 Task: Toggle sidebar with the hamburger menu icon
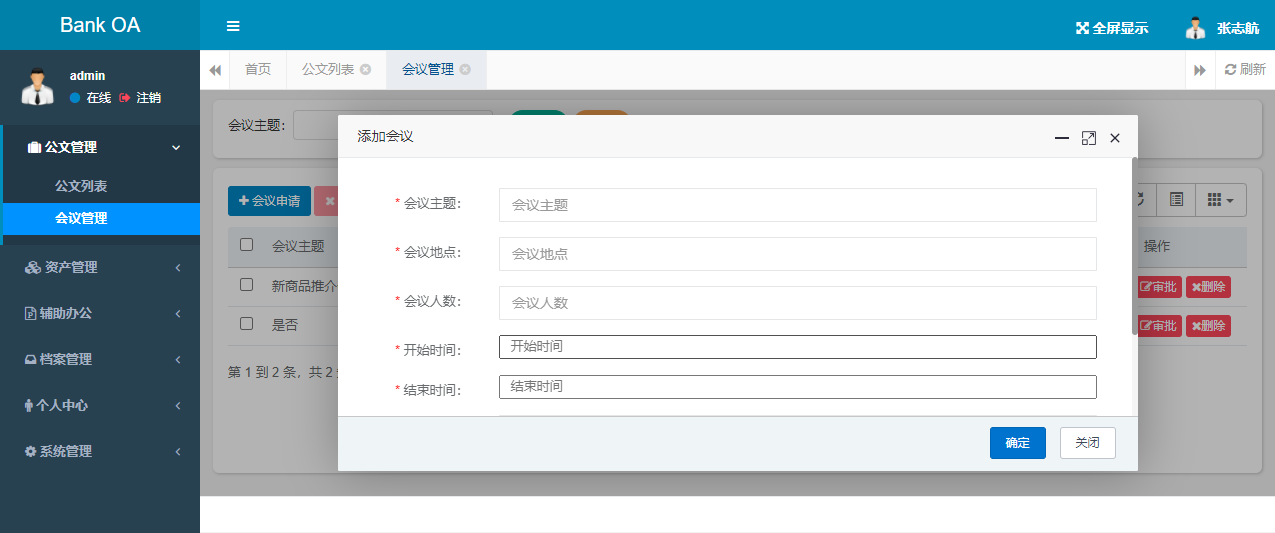[x=233, y=26]
